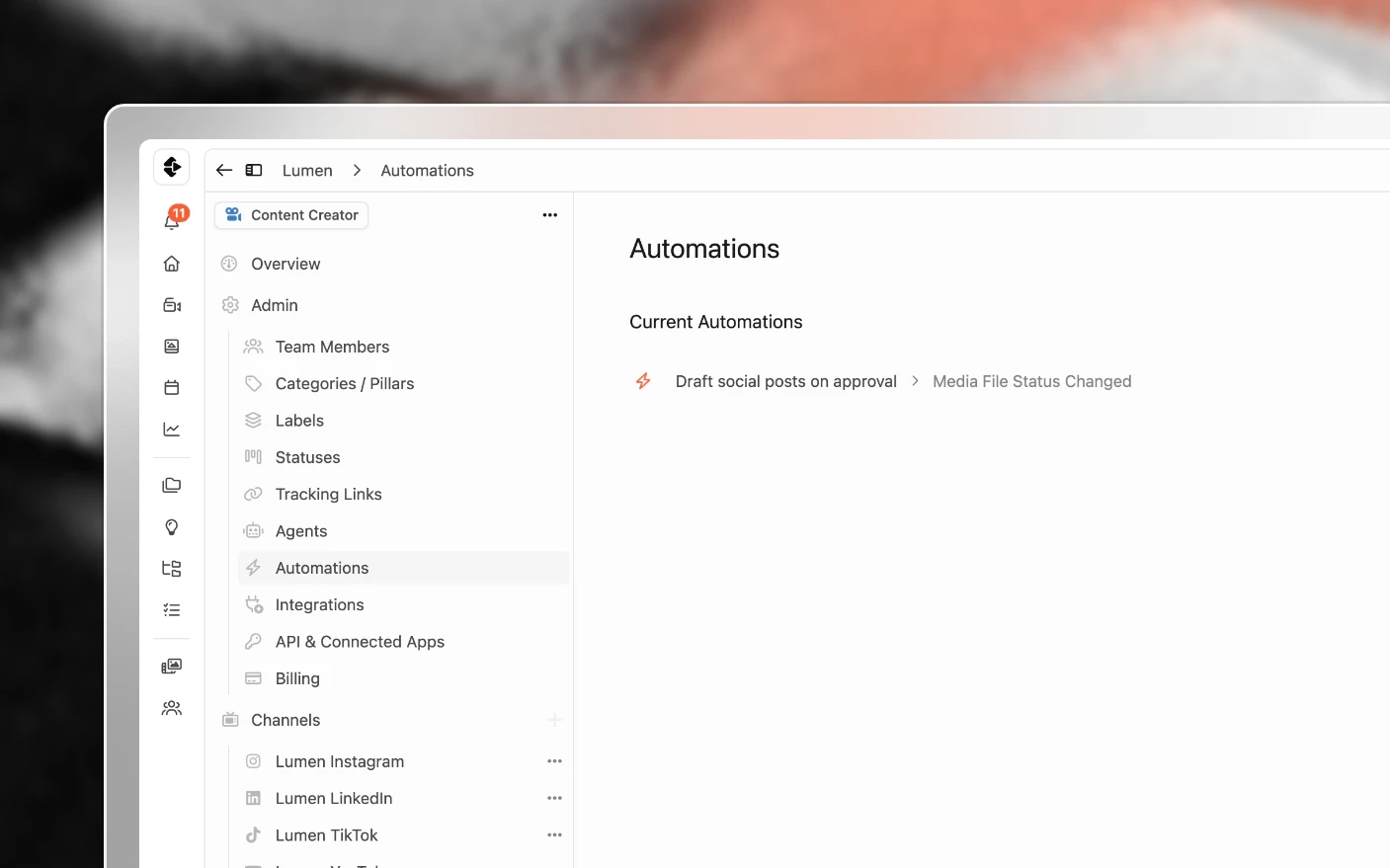Open Draft social posts on approval automation
Image resolution: width=1390 pixels, height=868 pixels.
point(786,381)
